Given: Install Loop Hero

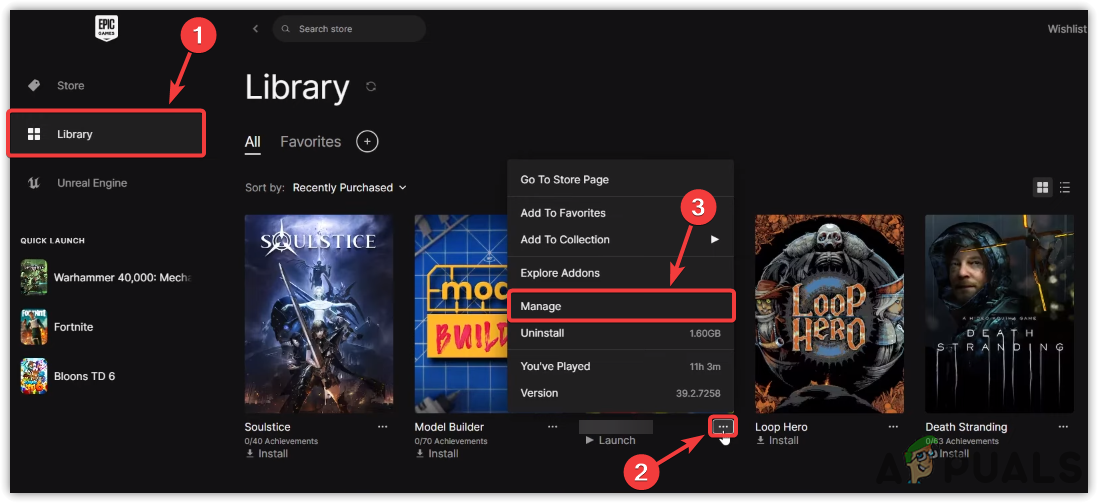Looking at the screenshot, I should (777, 440).
